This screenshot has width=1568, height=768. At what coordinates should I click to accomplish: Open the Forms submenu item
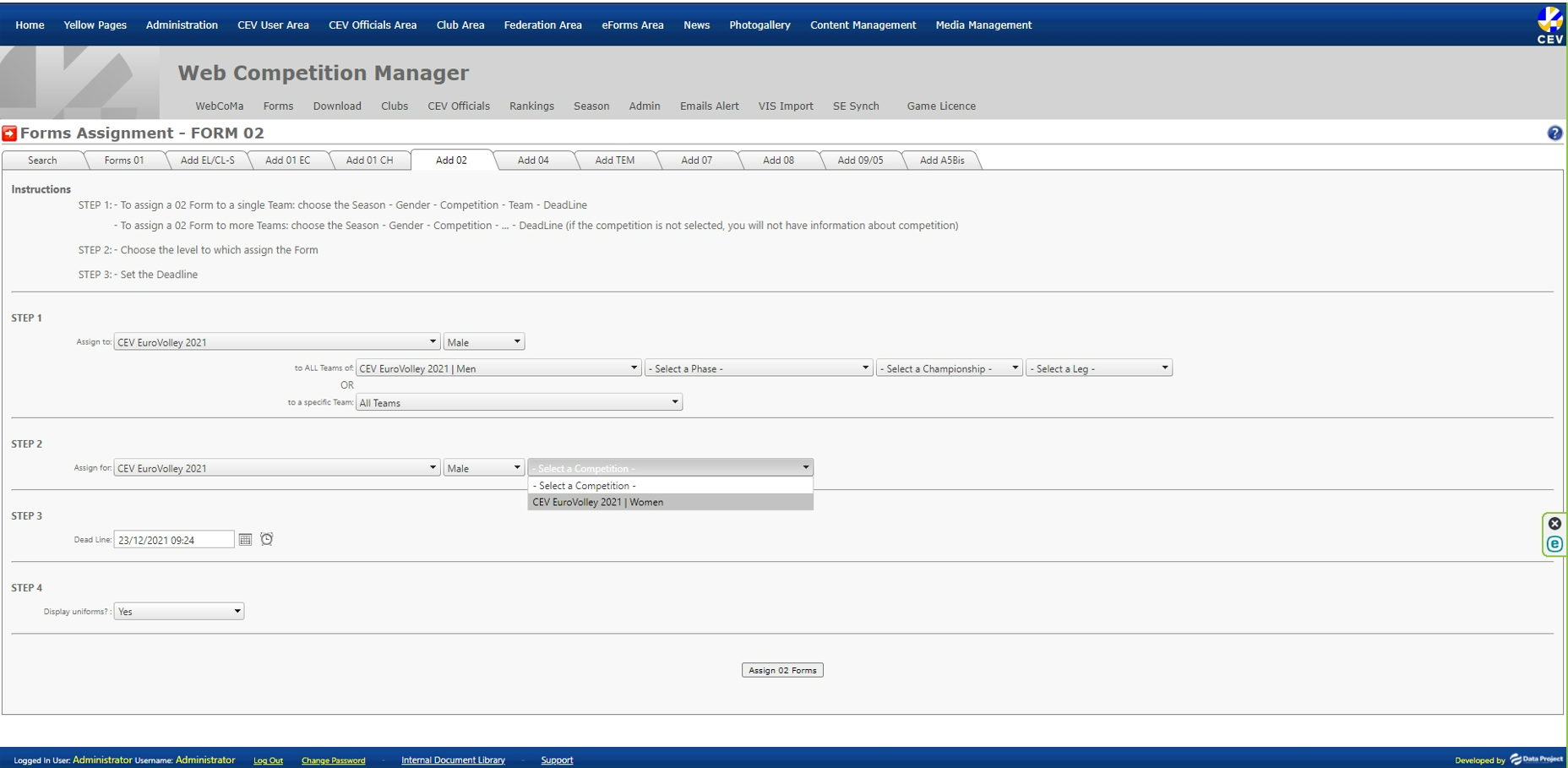pyautogui.click(x=278, y=106)
